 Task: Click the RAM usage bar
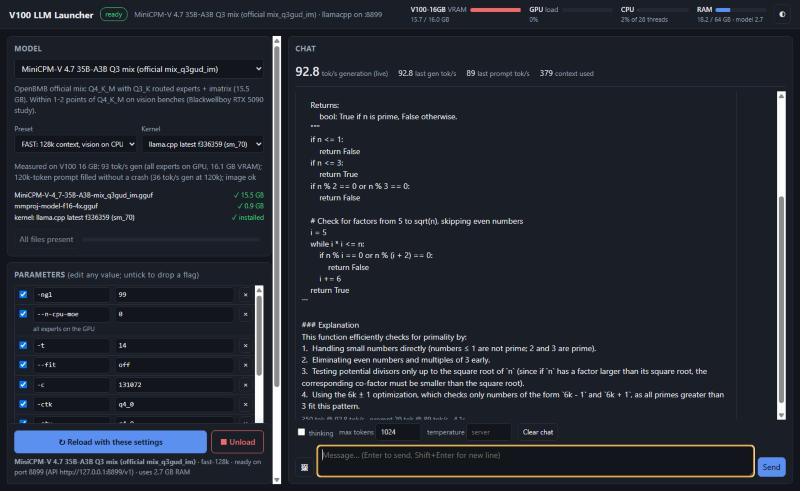(740, 10)
